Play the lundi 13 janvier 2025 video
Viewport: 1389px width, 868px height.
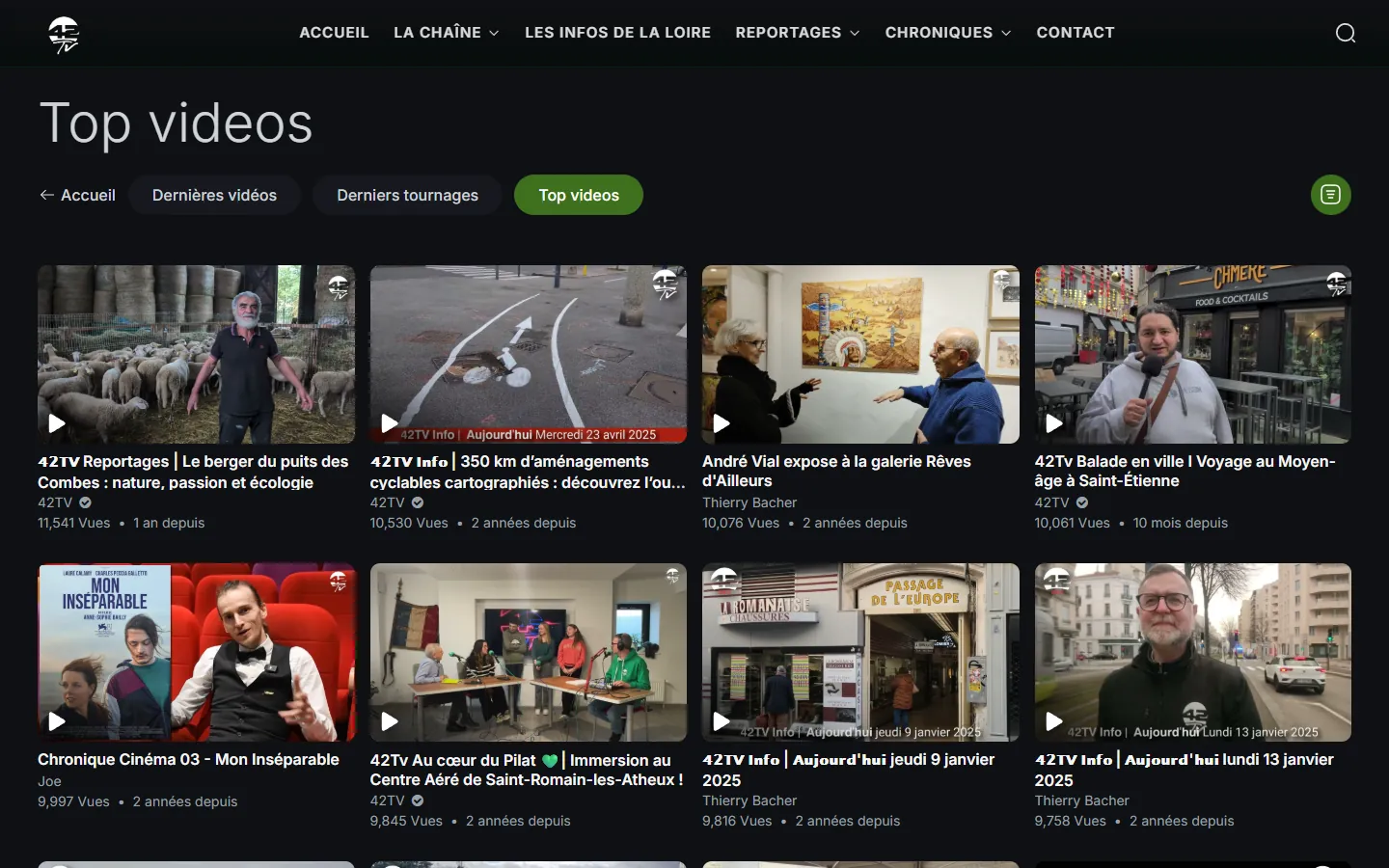pyautogui.click(x=1054, y=720)
